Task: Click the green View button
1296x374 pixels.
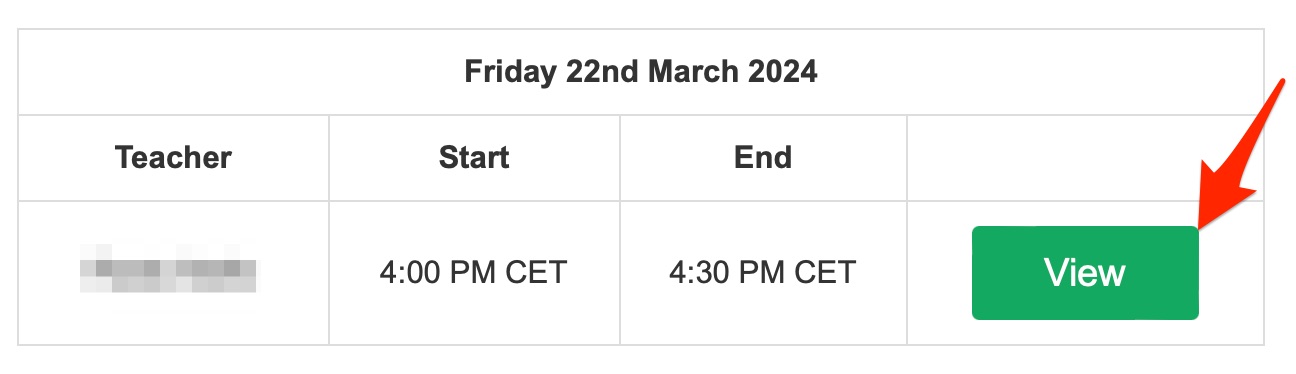Action: (1085, 273)
